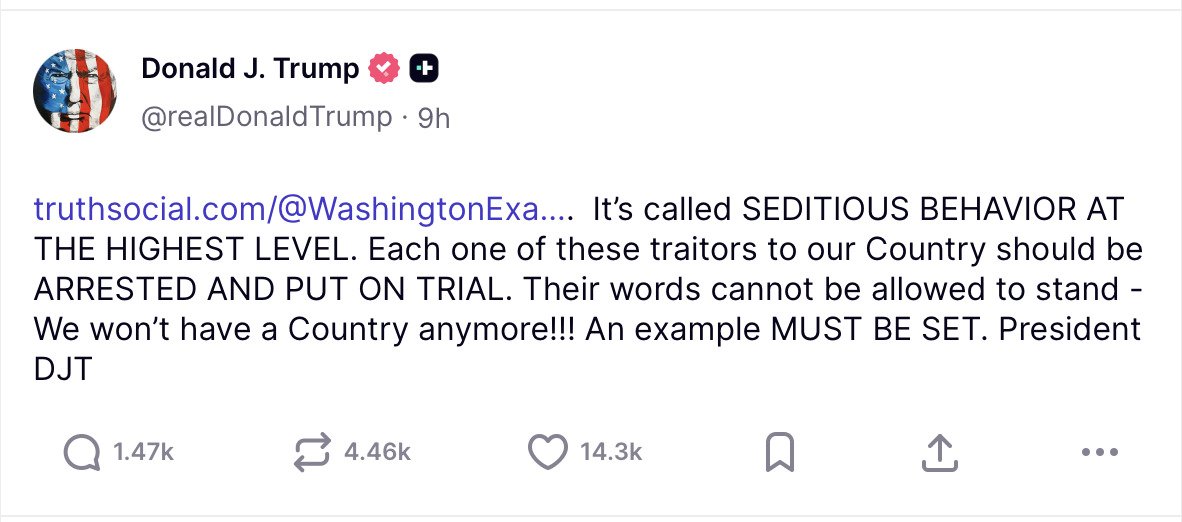Open the @realDonaldTrump handle link
Viewport: 1182px width, 522px height.
[267, 117]
